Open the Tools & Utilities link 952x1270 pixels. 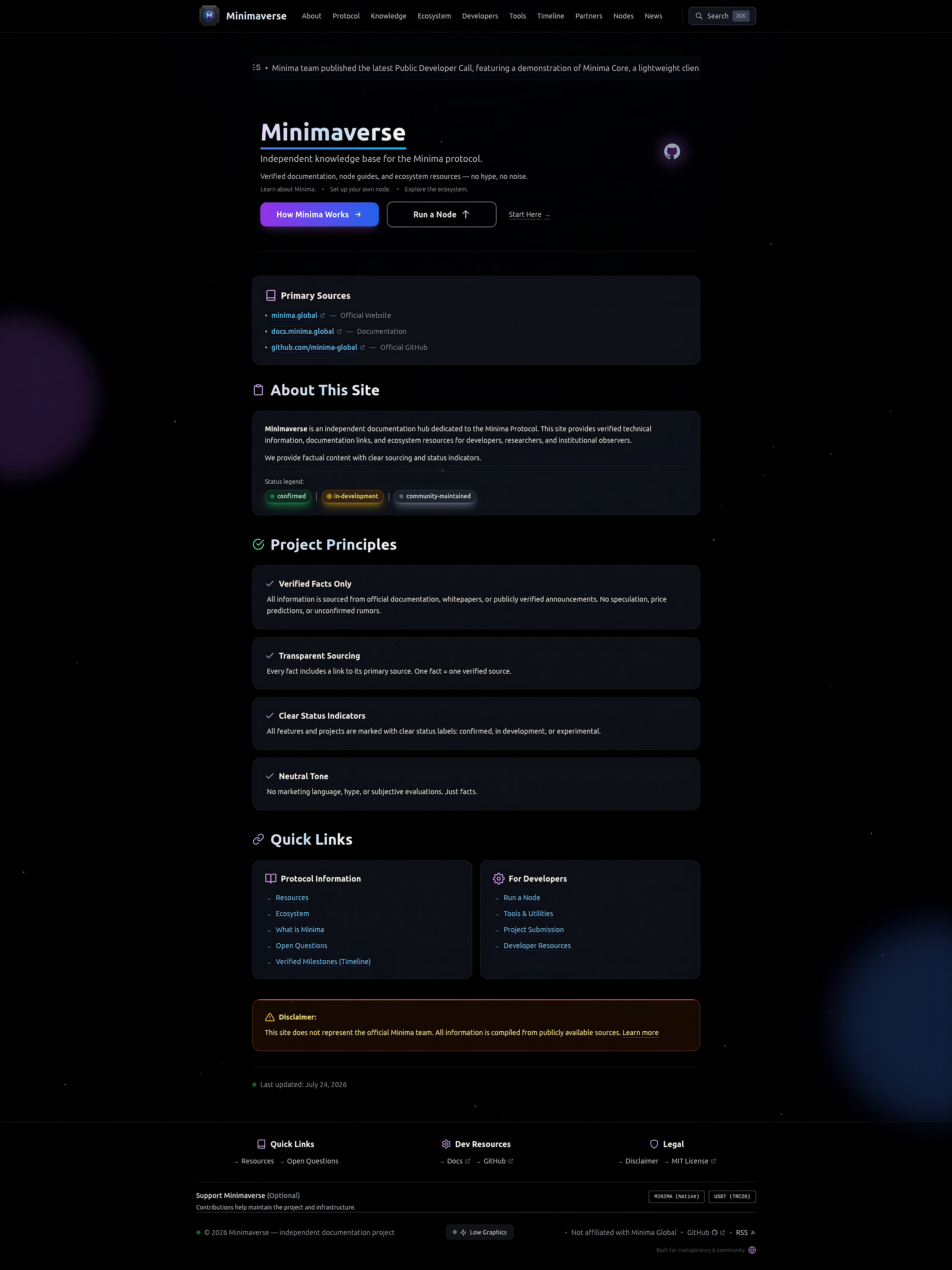pos(528,913)
